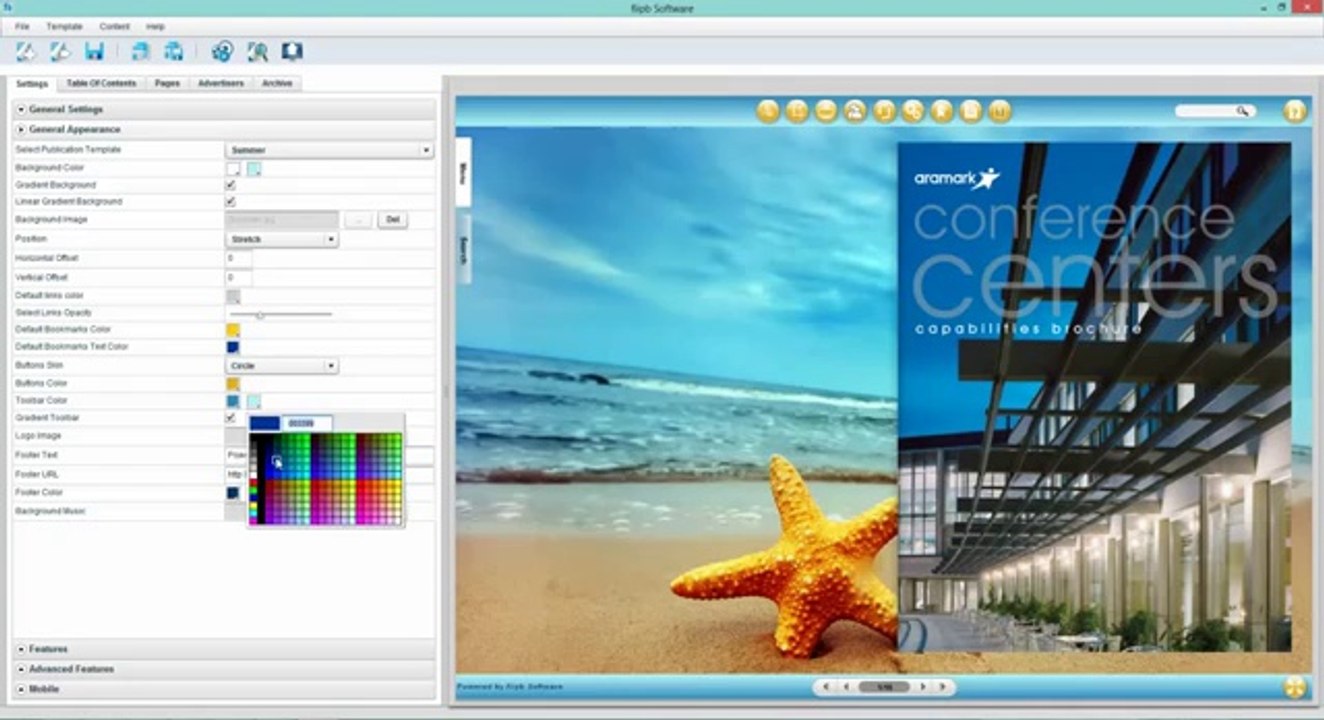Image resolution: width=1324 pixels, height=720 pixels.
Task: Click the conference centers brochure cover page
Action: click(1094, 397)
